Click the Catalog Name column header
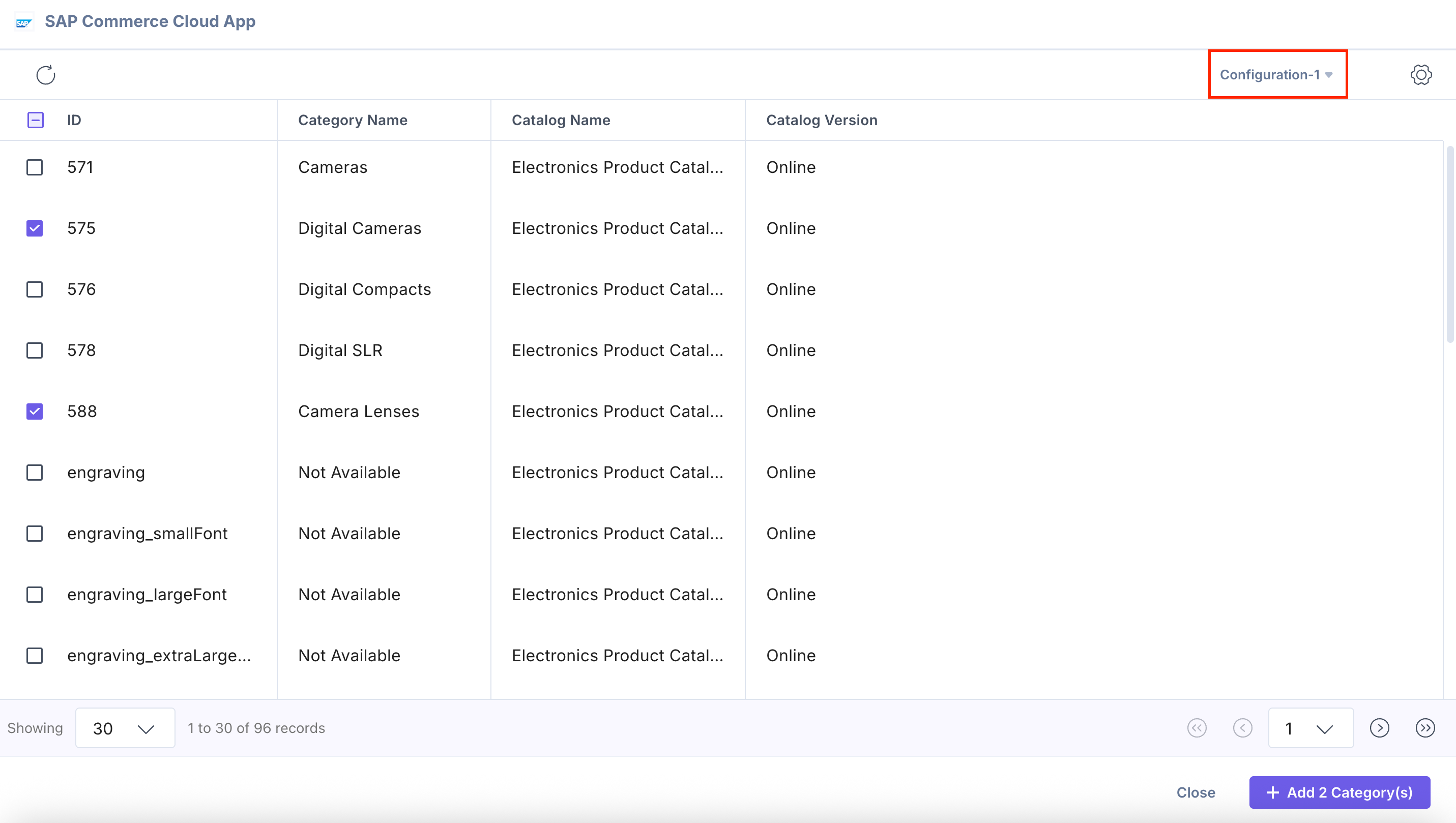Screen dimensions: 1456x823 561,120
